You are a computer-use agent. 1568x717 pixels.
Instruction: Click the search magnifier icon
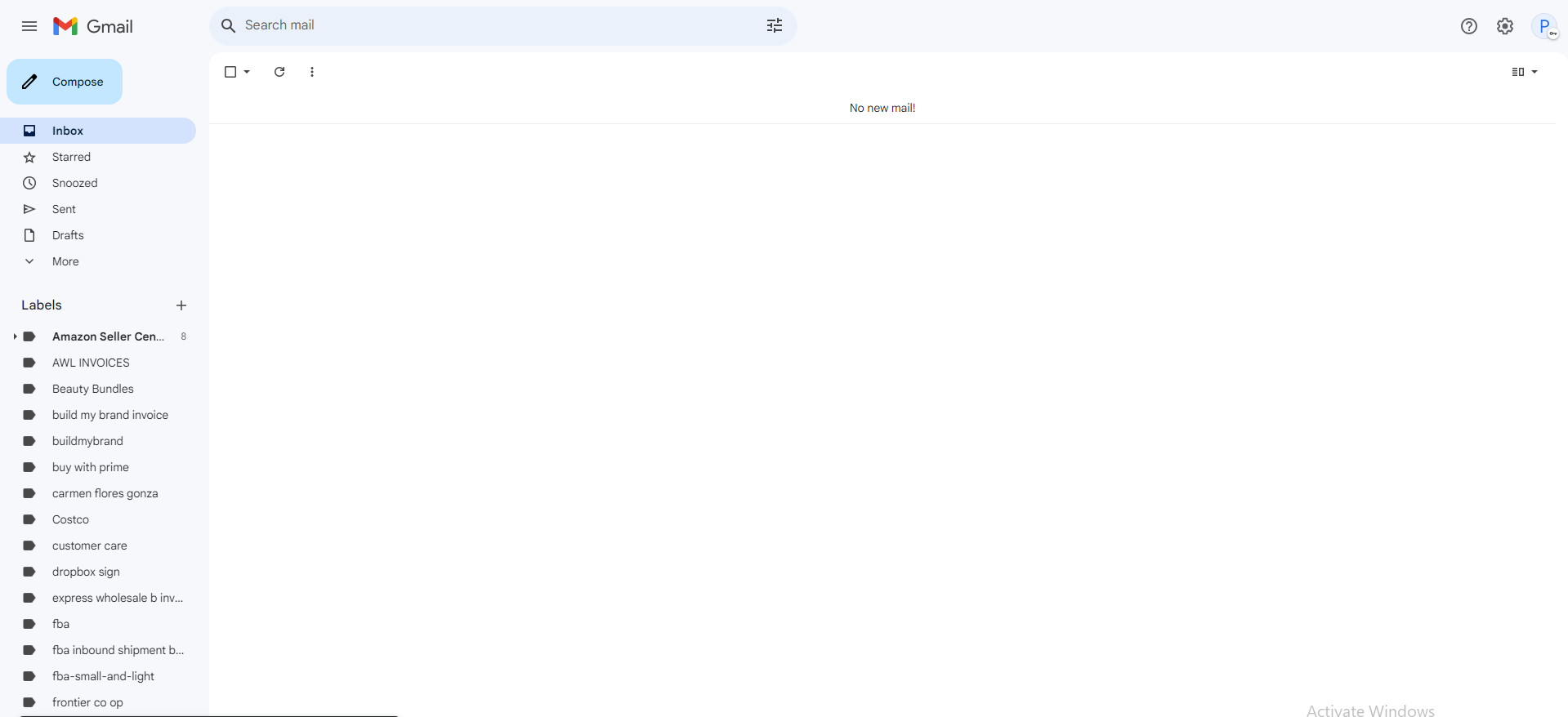229,25
